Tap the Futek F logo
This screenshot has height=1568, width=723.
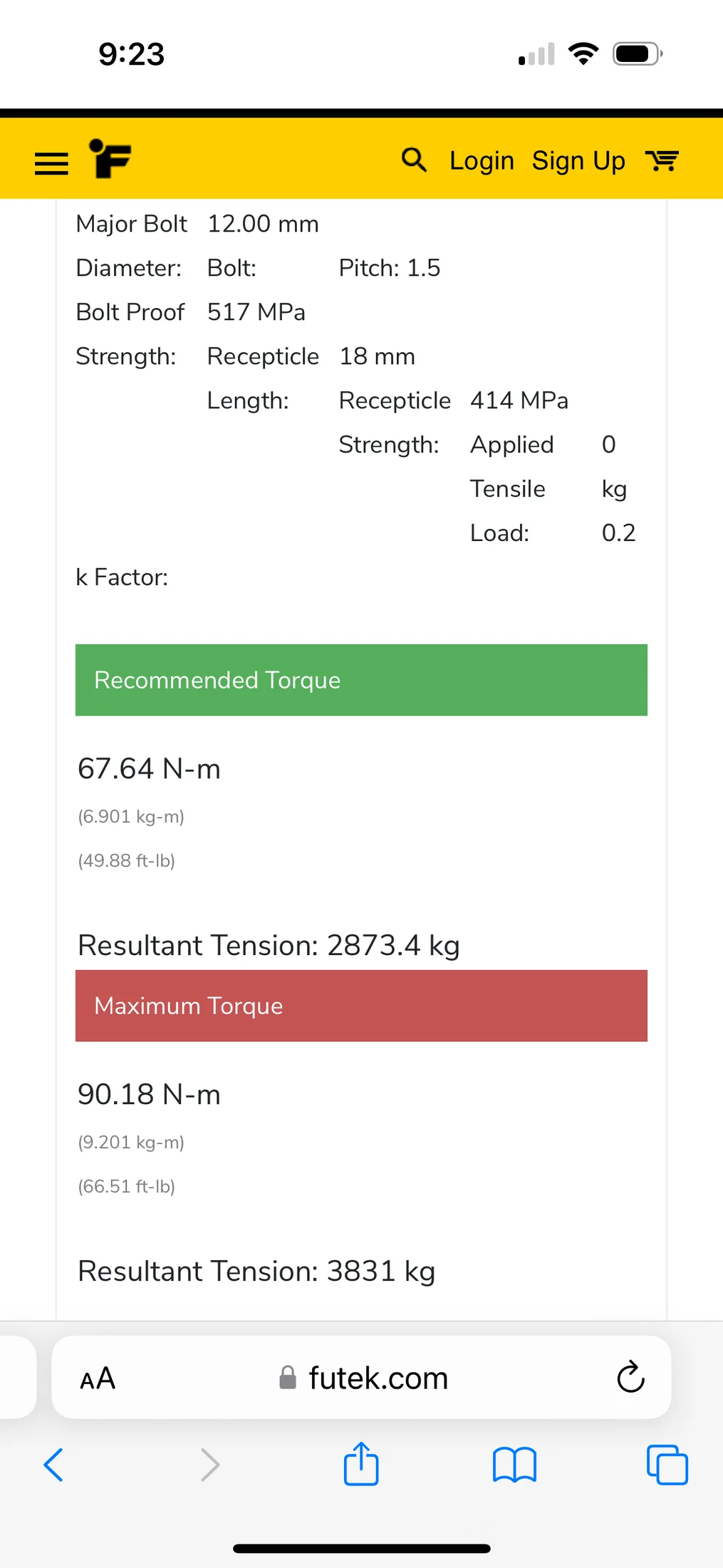110,158
